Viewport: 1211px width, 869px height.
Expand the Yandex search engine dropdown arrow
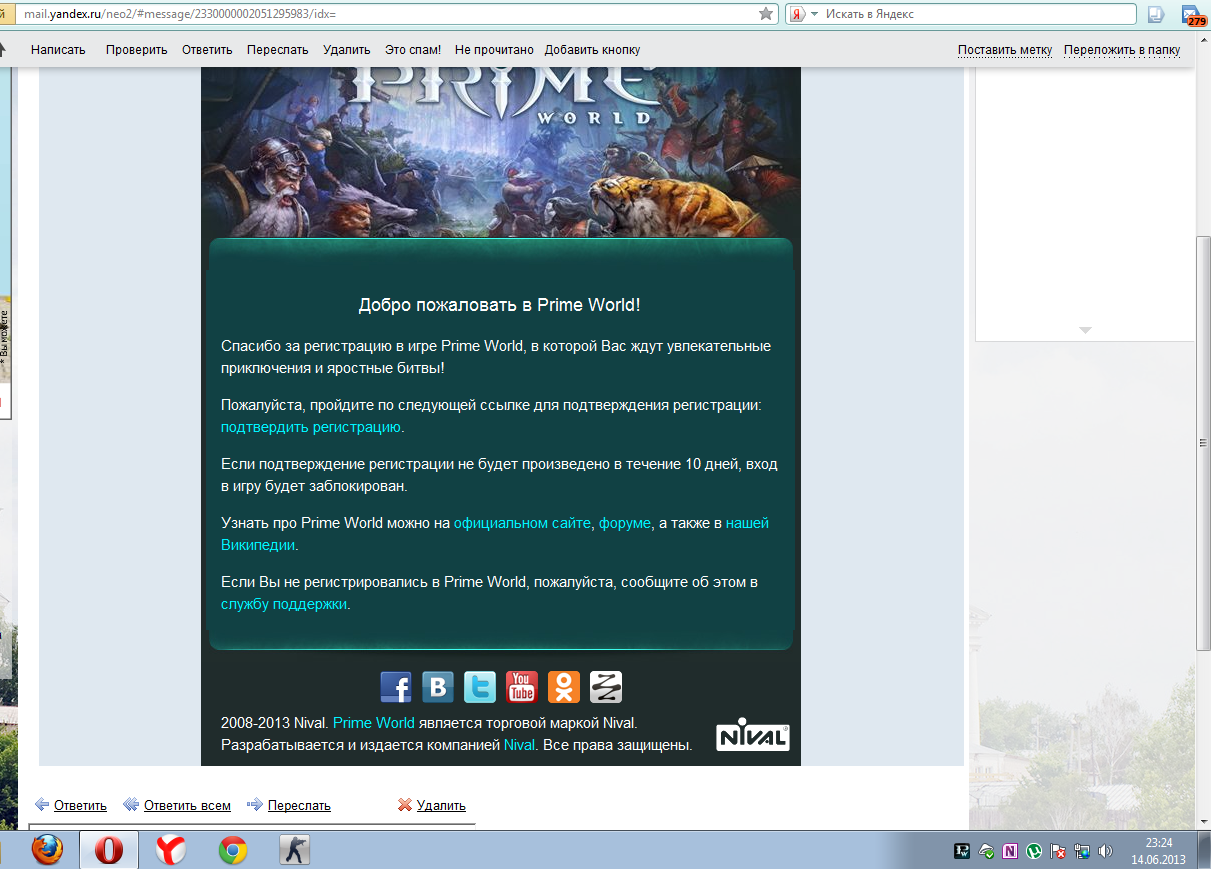(814, 14)
